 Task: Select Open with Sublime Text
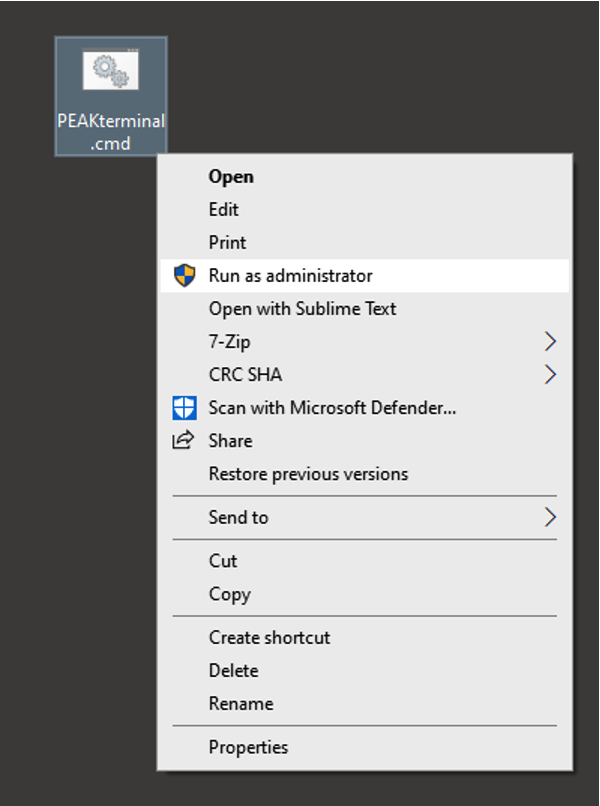(302, 309)
